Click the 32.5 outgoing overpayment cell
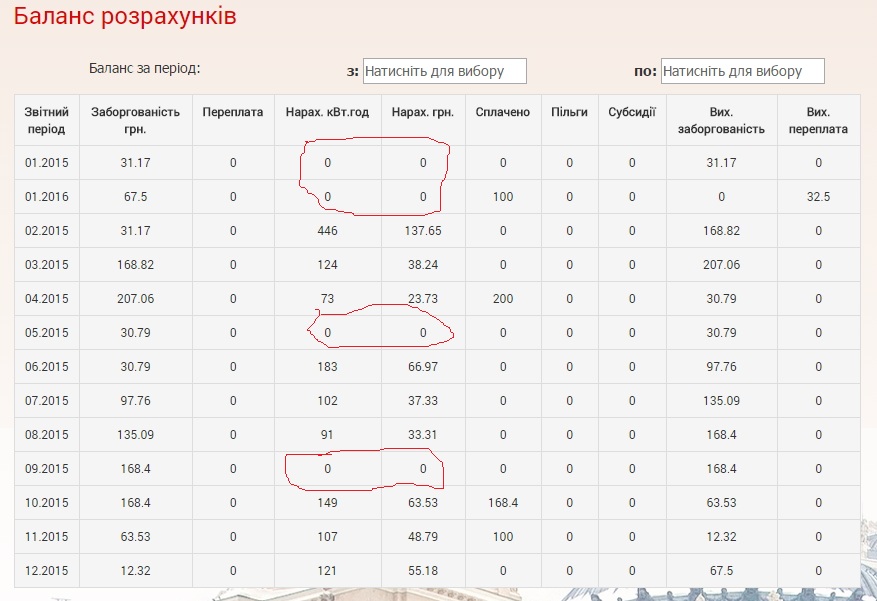Image resolution: width=877 pixels, height=601 pixels. (x=818, y=197)
